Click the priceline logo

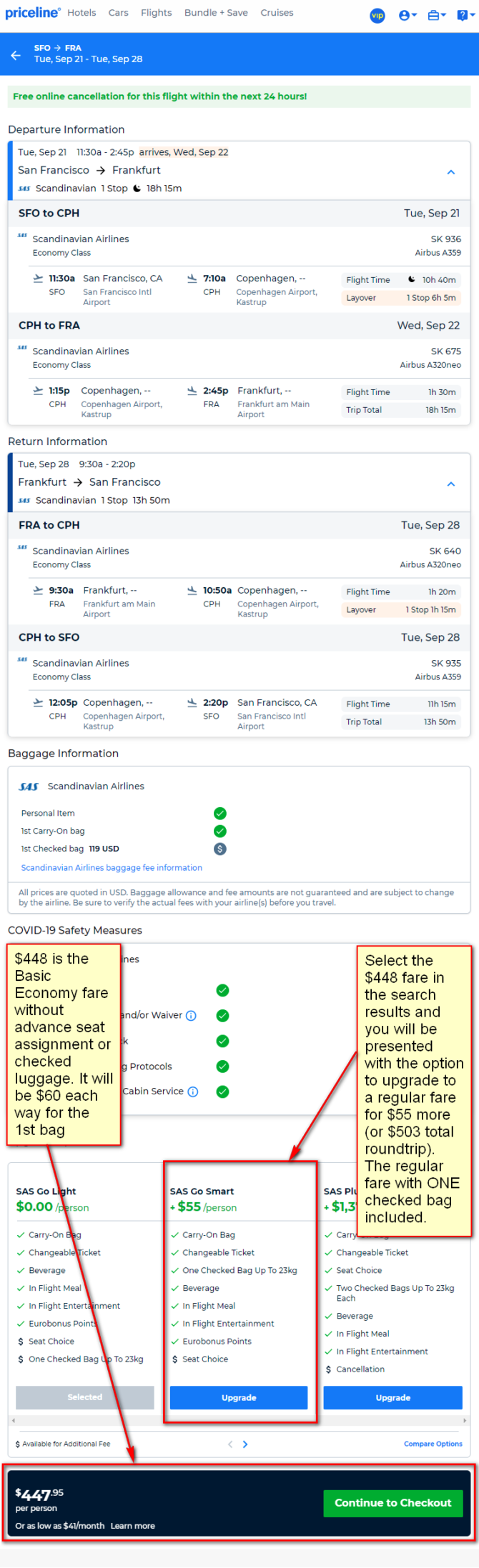pyautogui.click(x=31, y=13)
